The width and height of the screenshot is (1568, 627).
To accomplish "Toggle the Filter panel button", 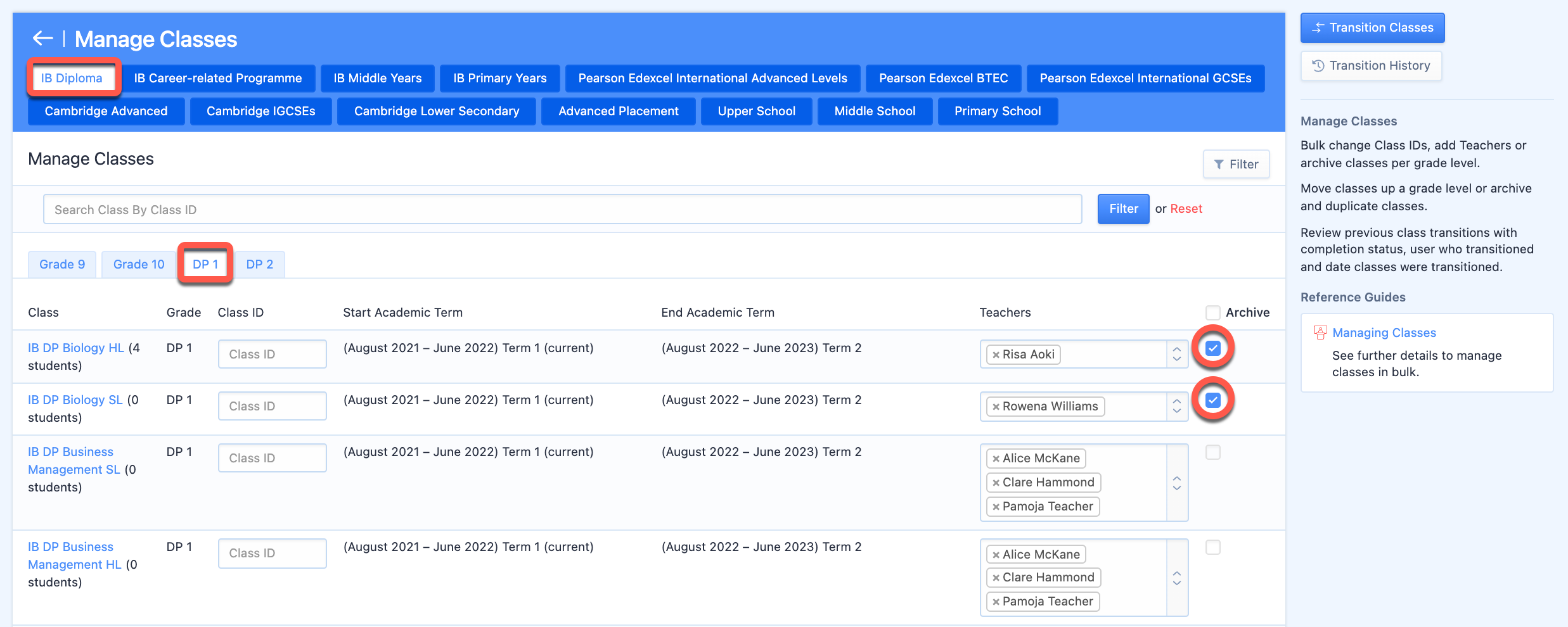I will (1237, 164).
